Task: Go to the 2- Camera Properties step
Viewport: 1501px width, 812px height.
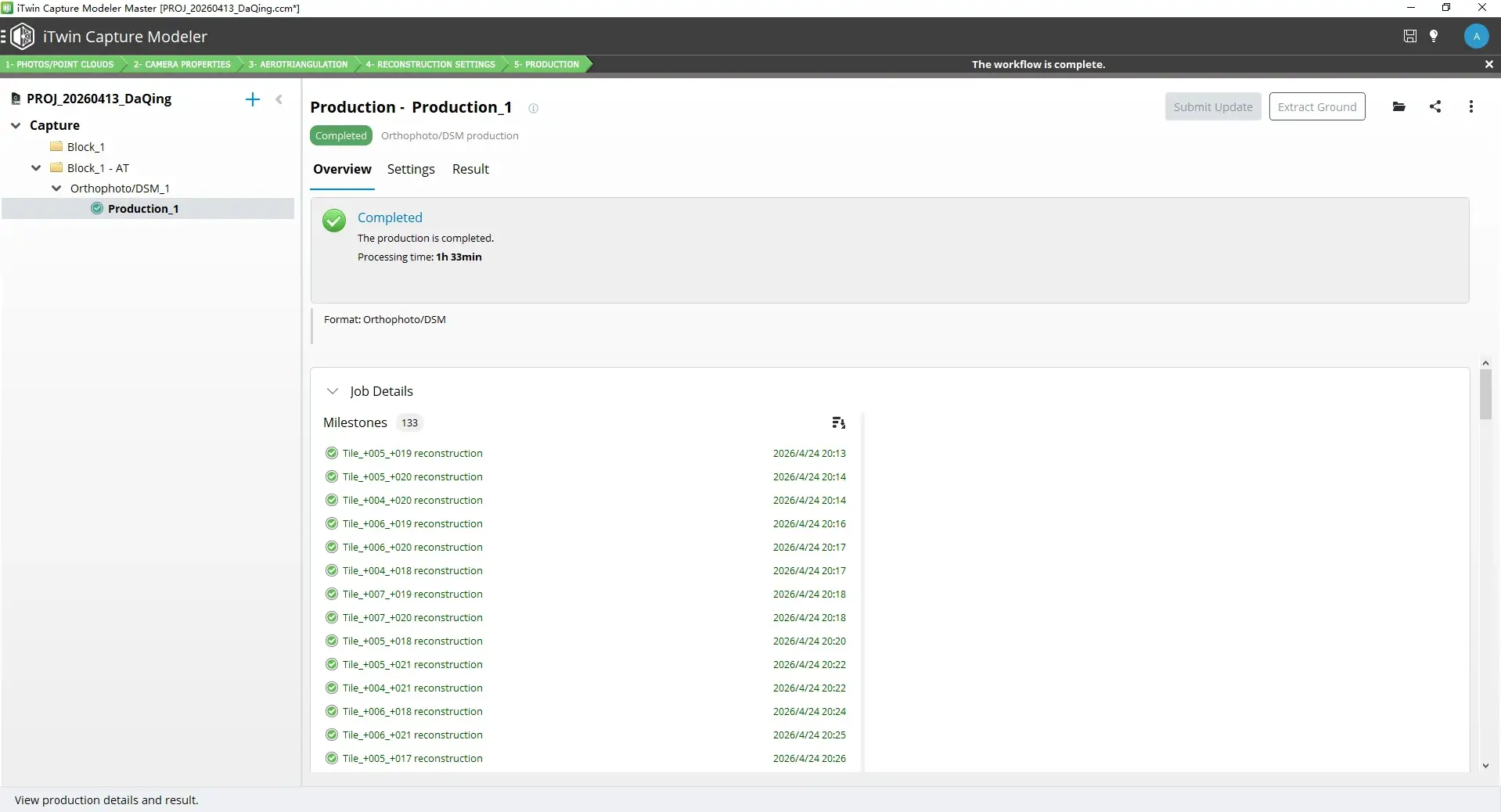Action: (182, 64)
